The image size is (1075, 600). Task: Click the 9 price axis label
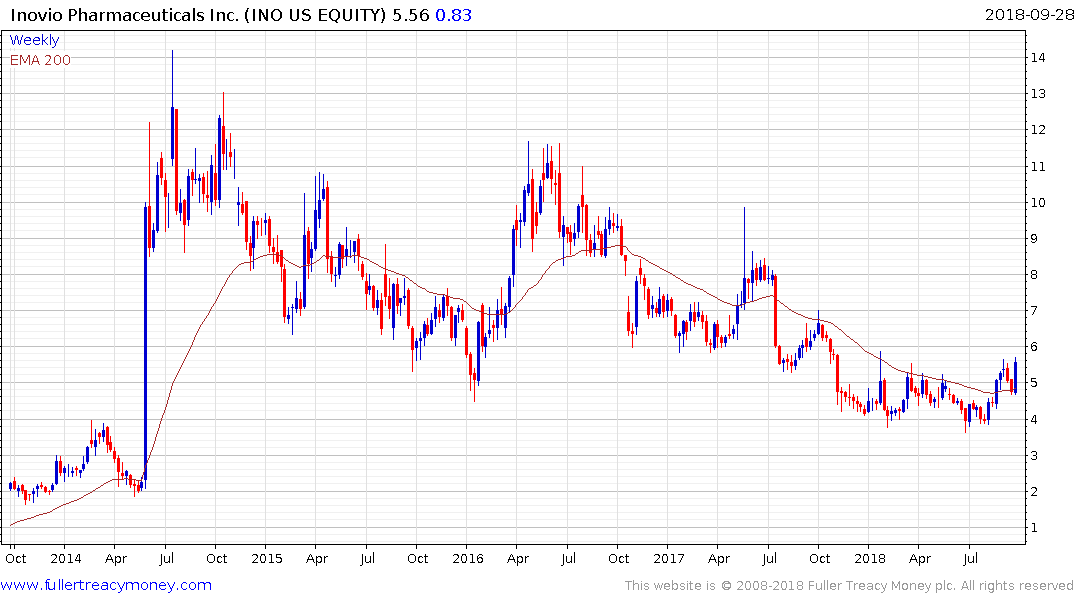click(x=1035, y=239)
